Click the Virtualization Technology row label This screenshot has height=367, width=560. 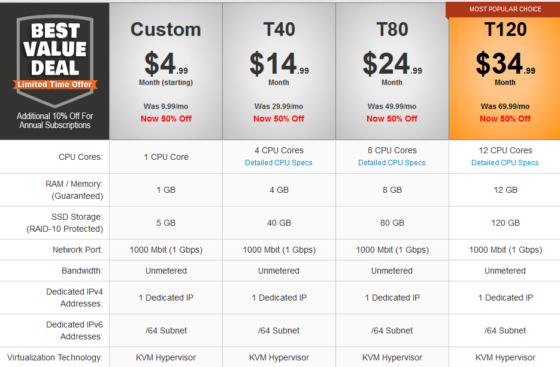[x=55, y=357]
